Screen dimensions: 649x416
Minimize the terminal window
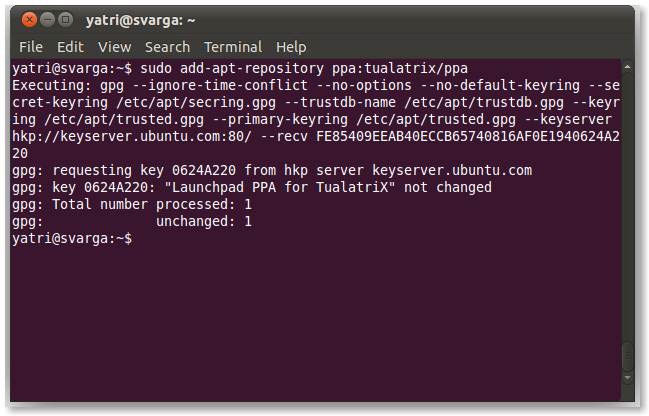click(x=48, y=19)
